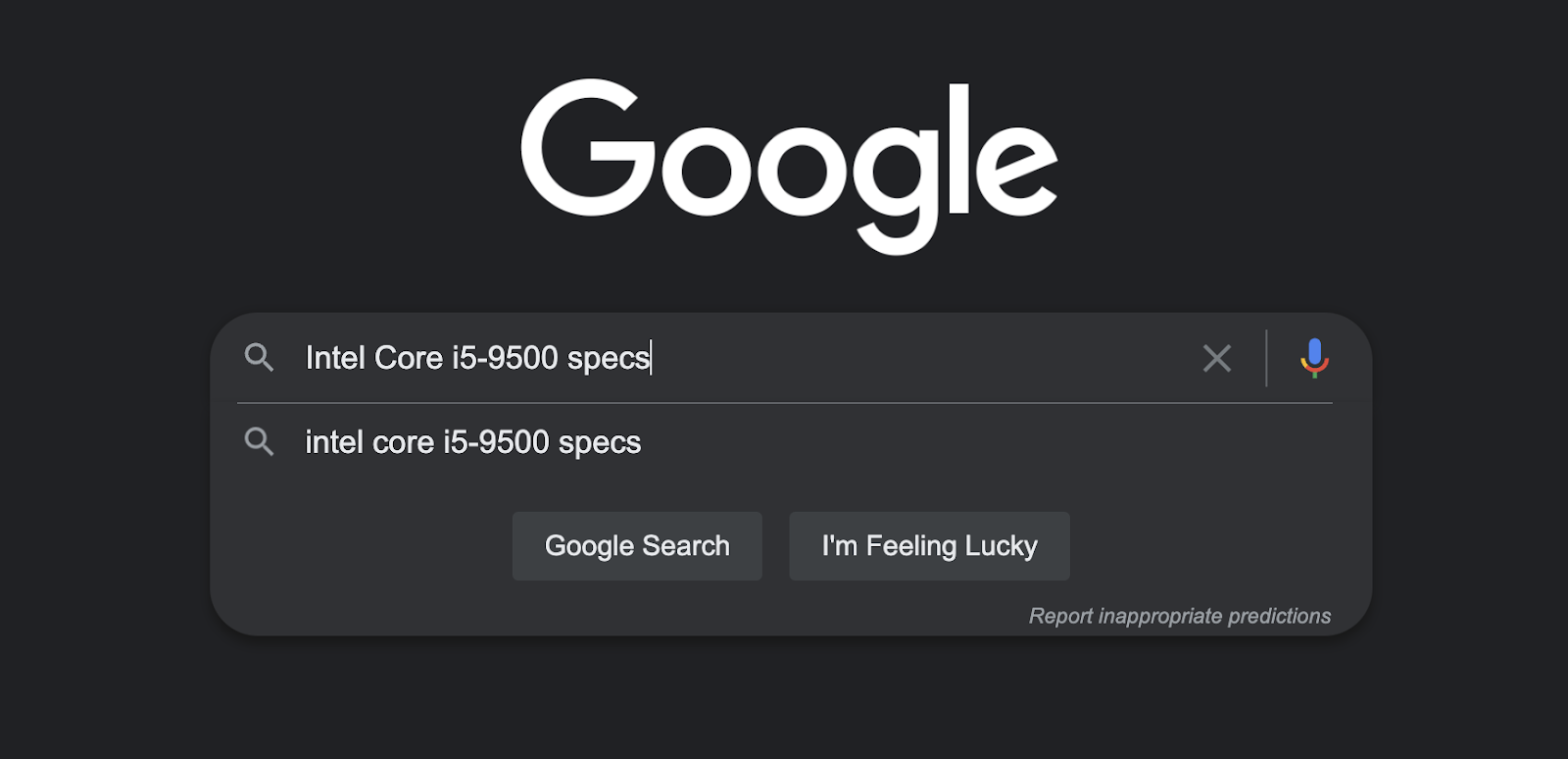Clear the search query with X icon
This screenshot has width=1568, height=759.
coord(1216,358)
